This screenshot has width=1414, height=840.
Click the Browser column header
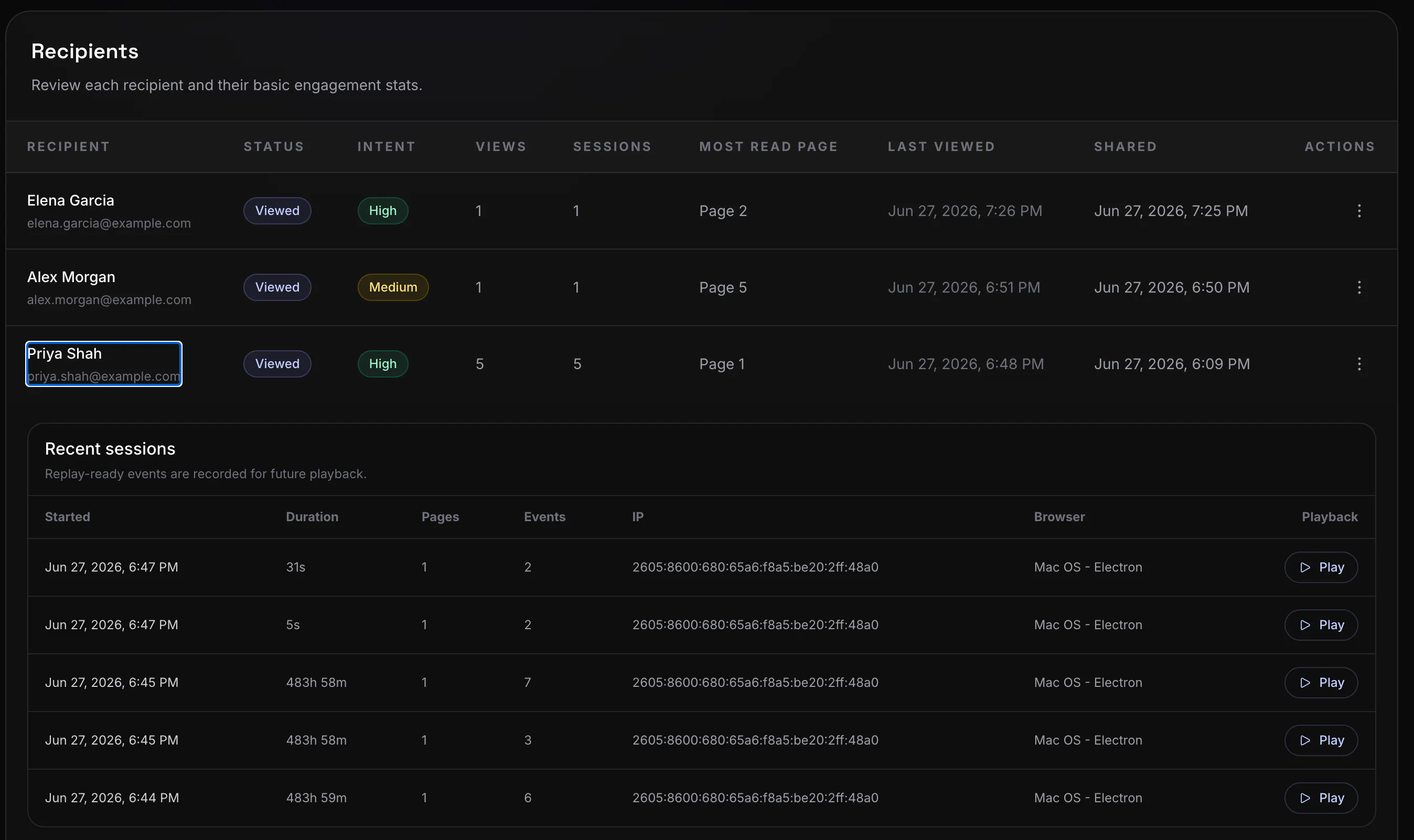click(x=1059, y=517)
